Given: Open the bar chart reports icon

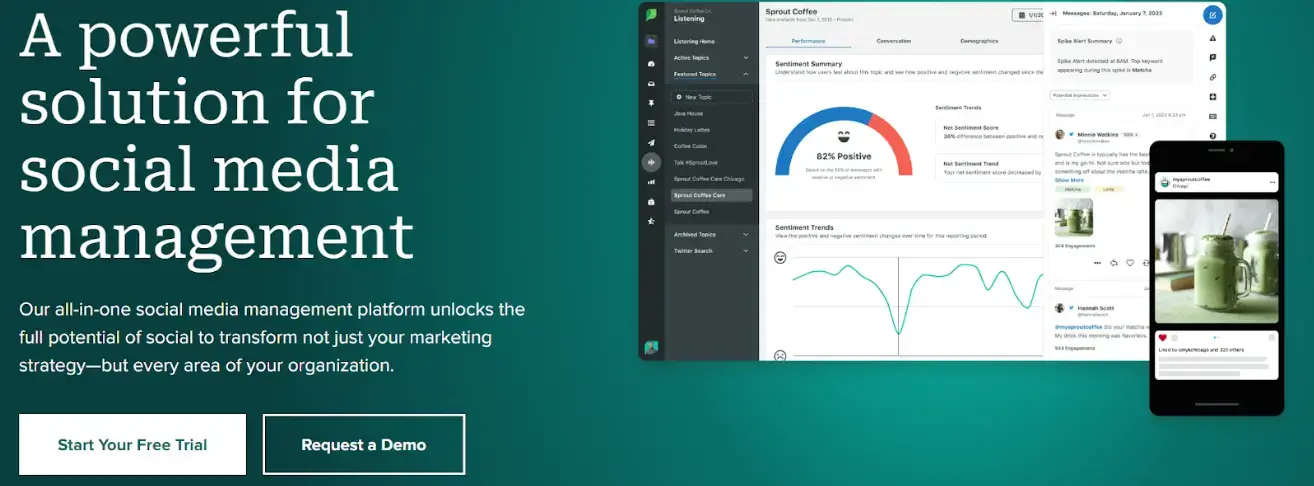Looking at the screenshot, I should coord(651,182).
